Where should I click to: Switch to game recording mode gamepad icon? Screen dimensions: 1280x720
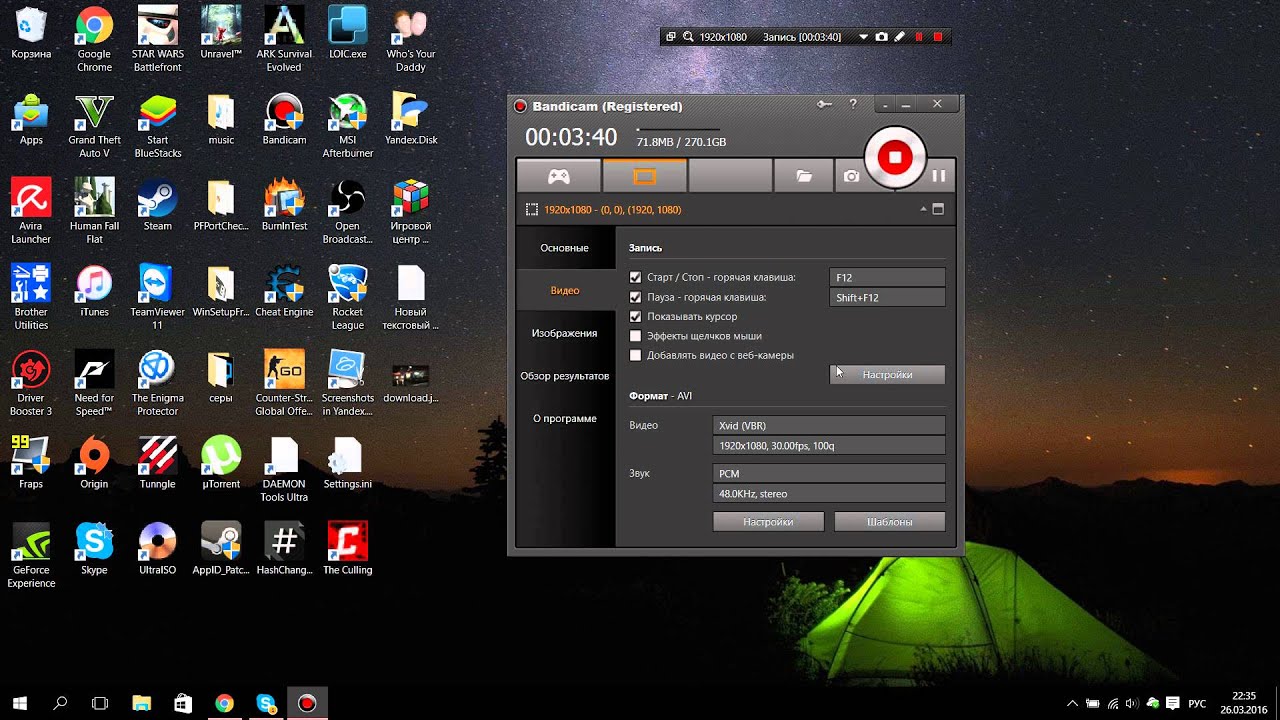click(558, 176)
